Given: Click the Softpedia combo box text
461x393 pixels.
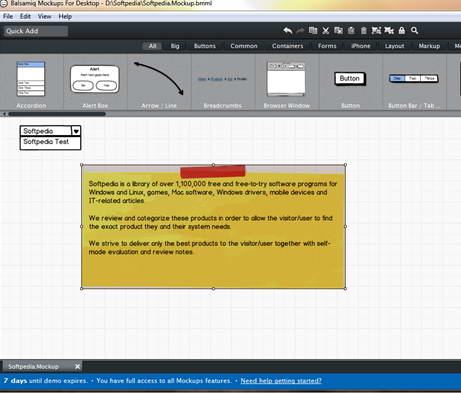Looking at the screenshot, I should click(x=38, y=131).
